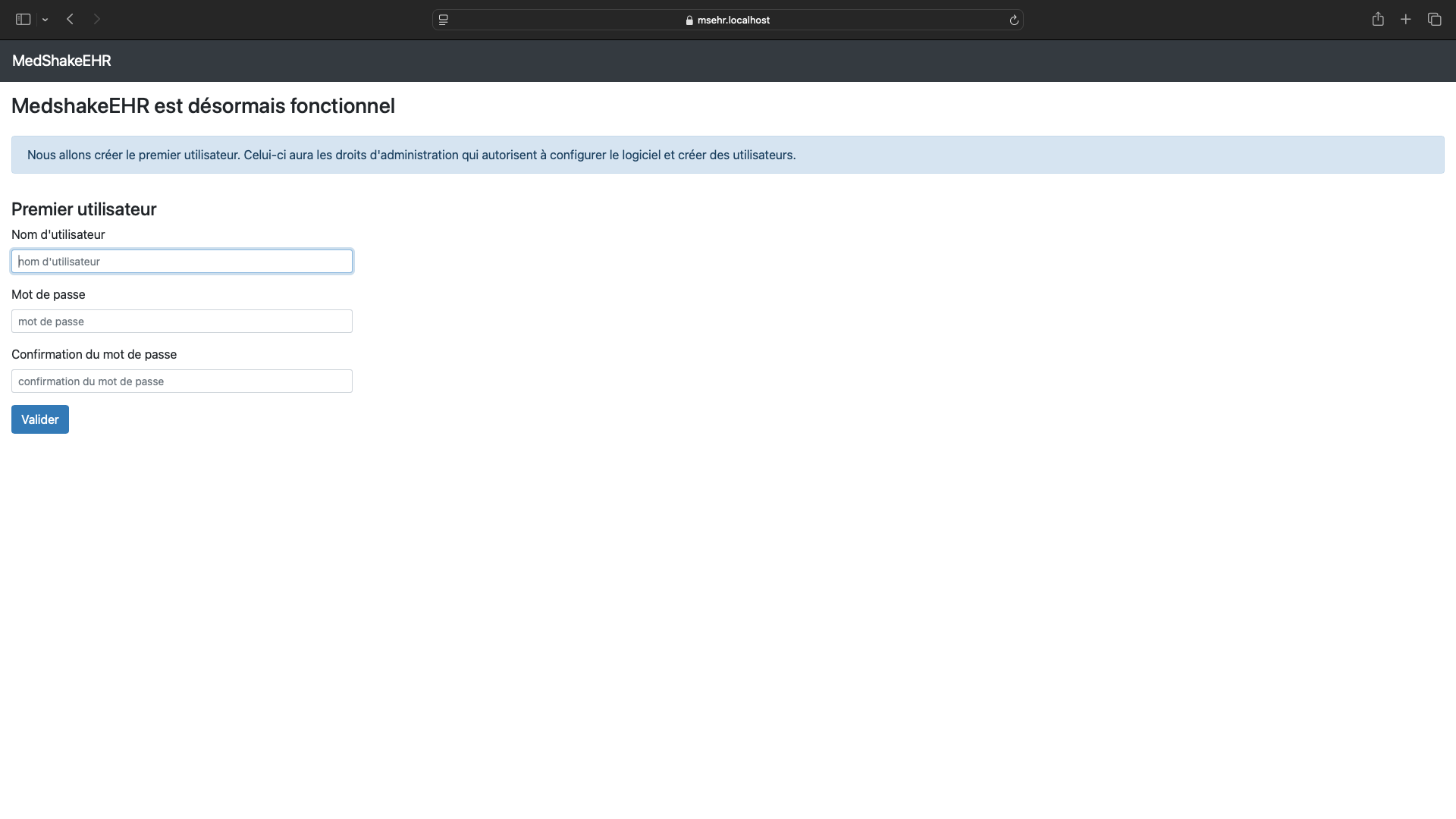
Task: Open a new tab with plus icon
Action: 1406,19
